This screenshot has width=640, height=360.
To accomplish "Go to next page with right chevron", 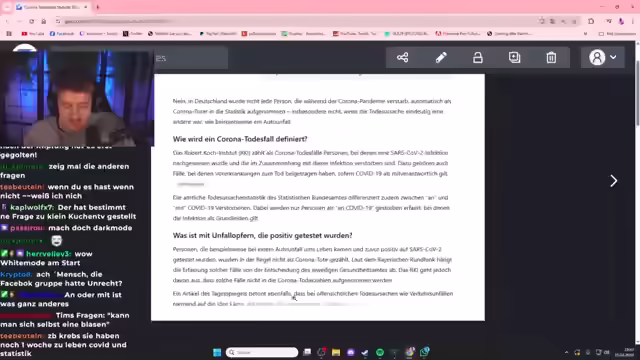I will click(613, 181).
